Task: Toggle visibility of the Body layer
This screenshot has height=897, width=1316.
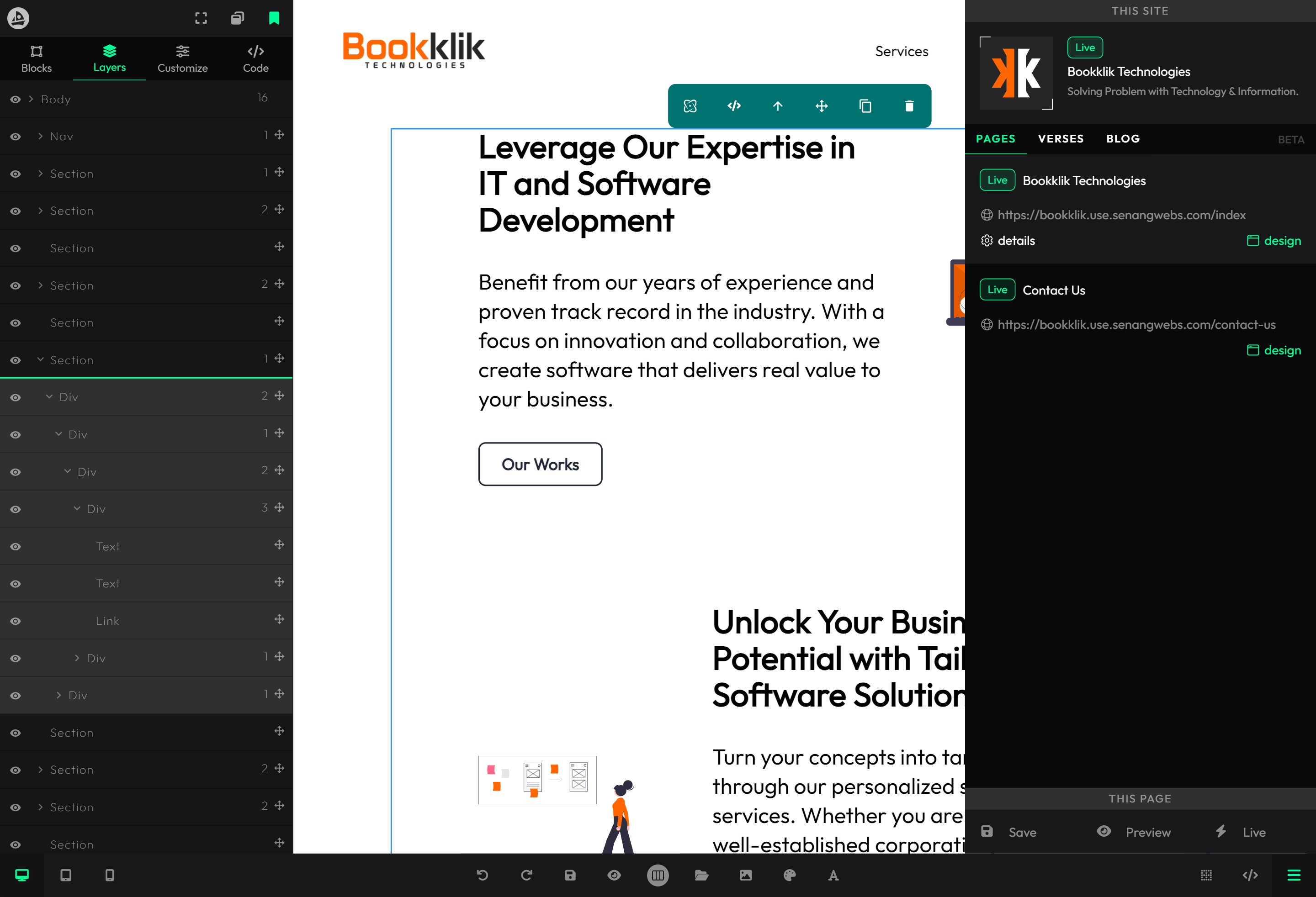Action: pos(15,99)
